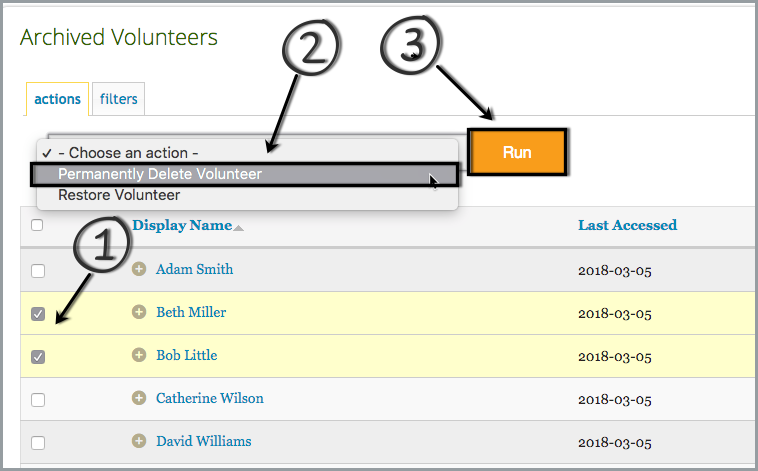
Task: Uncheck the Bob Little checkbox
Action: (x=38, y=357)
